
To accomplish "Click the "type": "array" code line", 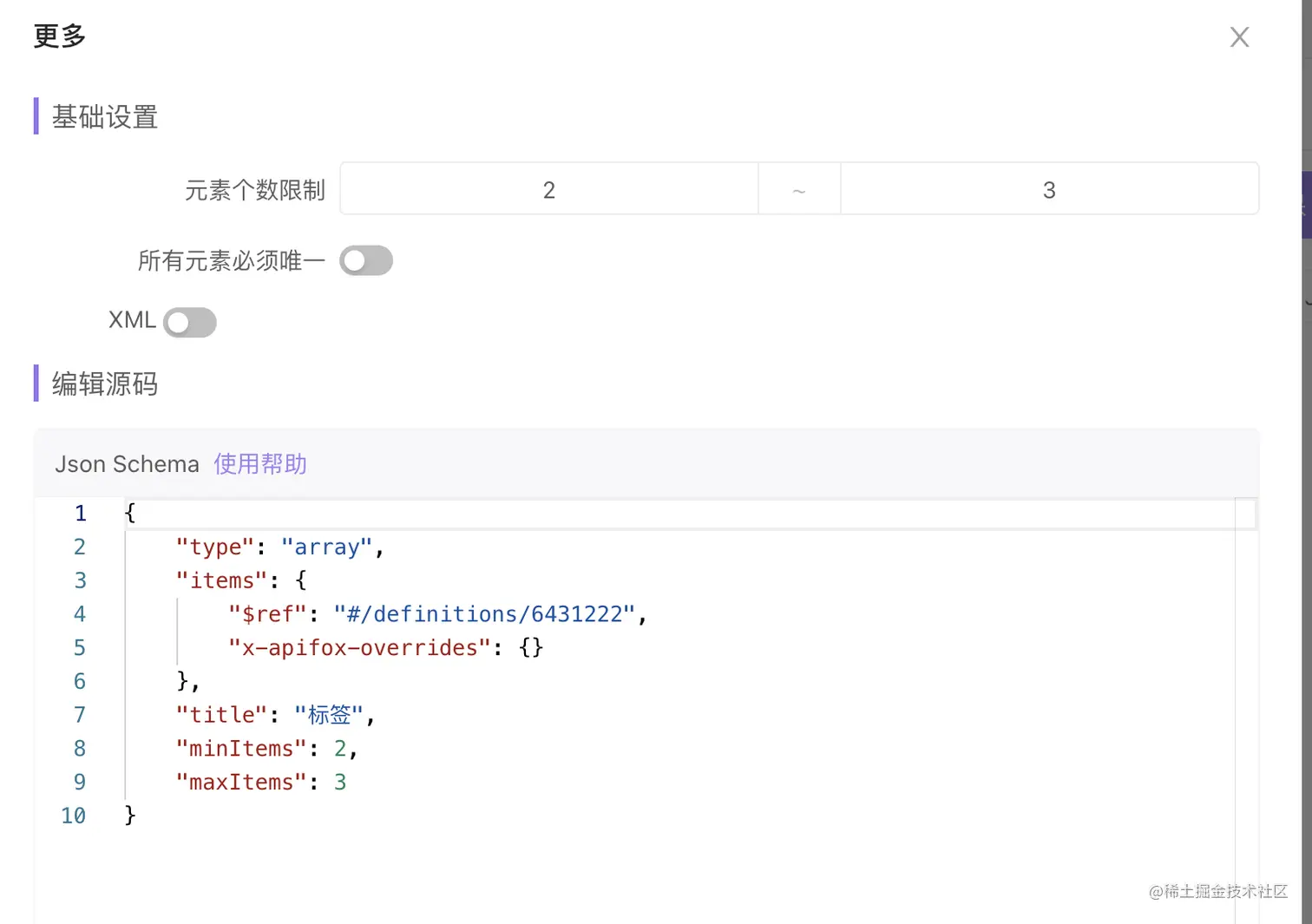I will click(x=280, y=547).
